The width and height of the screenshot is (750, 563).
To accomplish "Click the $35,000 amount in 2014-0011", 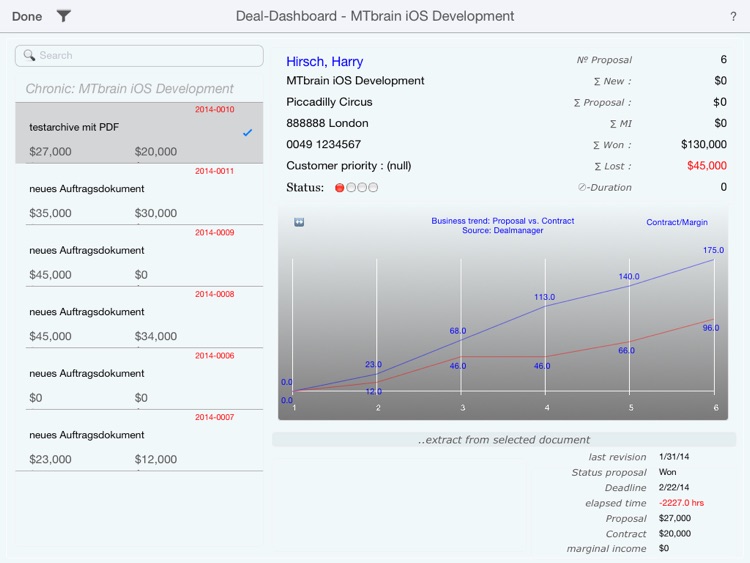I will pyautogui.click(x=50, y=213).
